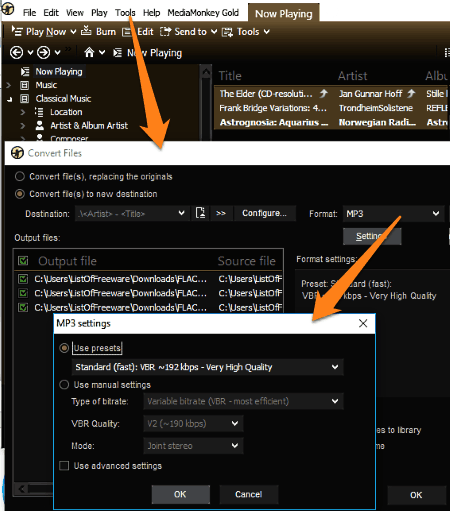Click the Location list icon

pos(39,112)
